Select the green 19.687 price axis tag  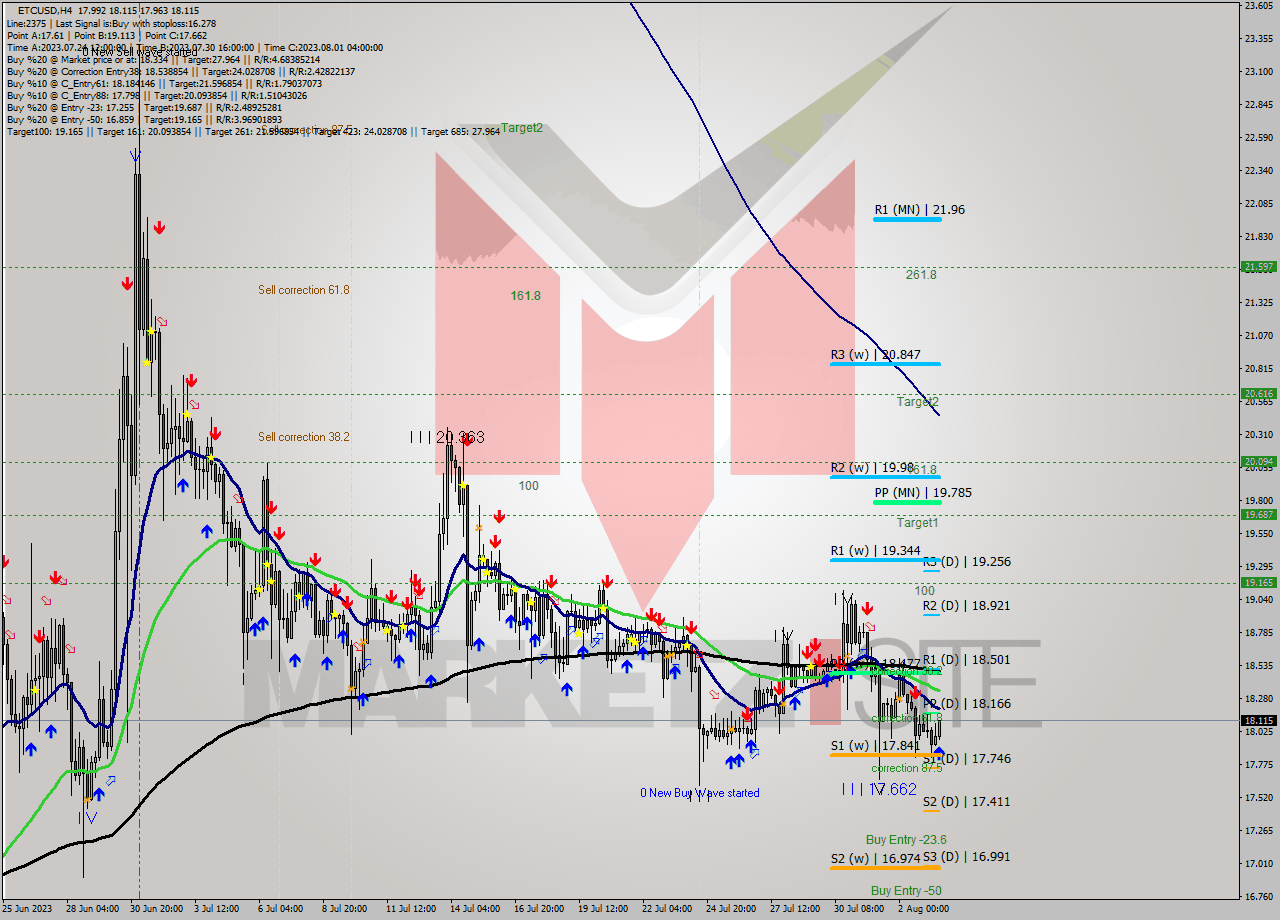point(1258,514)
